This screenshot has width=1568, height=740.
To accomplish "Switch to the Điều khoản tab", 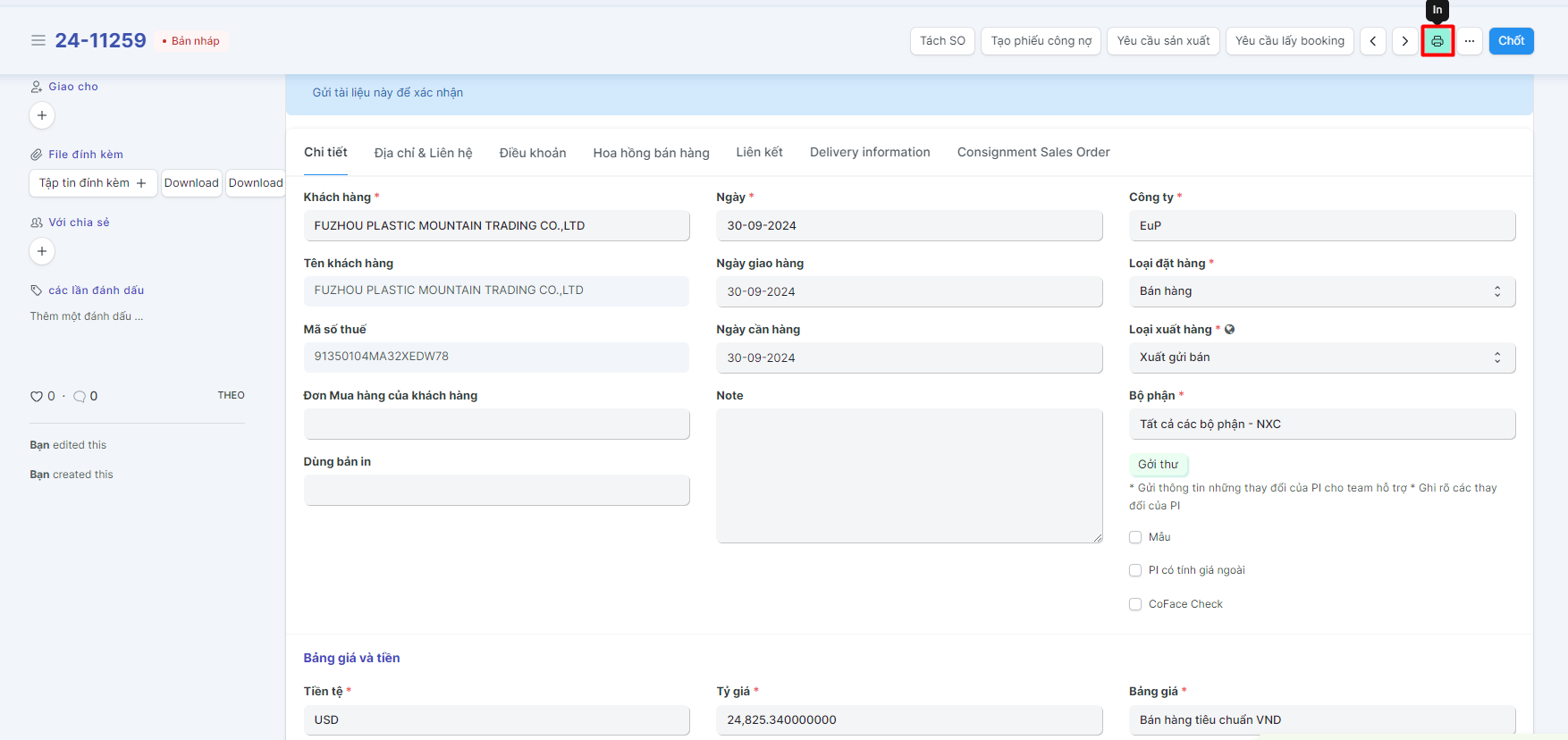I will (x=533, y=153).
